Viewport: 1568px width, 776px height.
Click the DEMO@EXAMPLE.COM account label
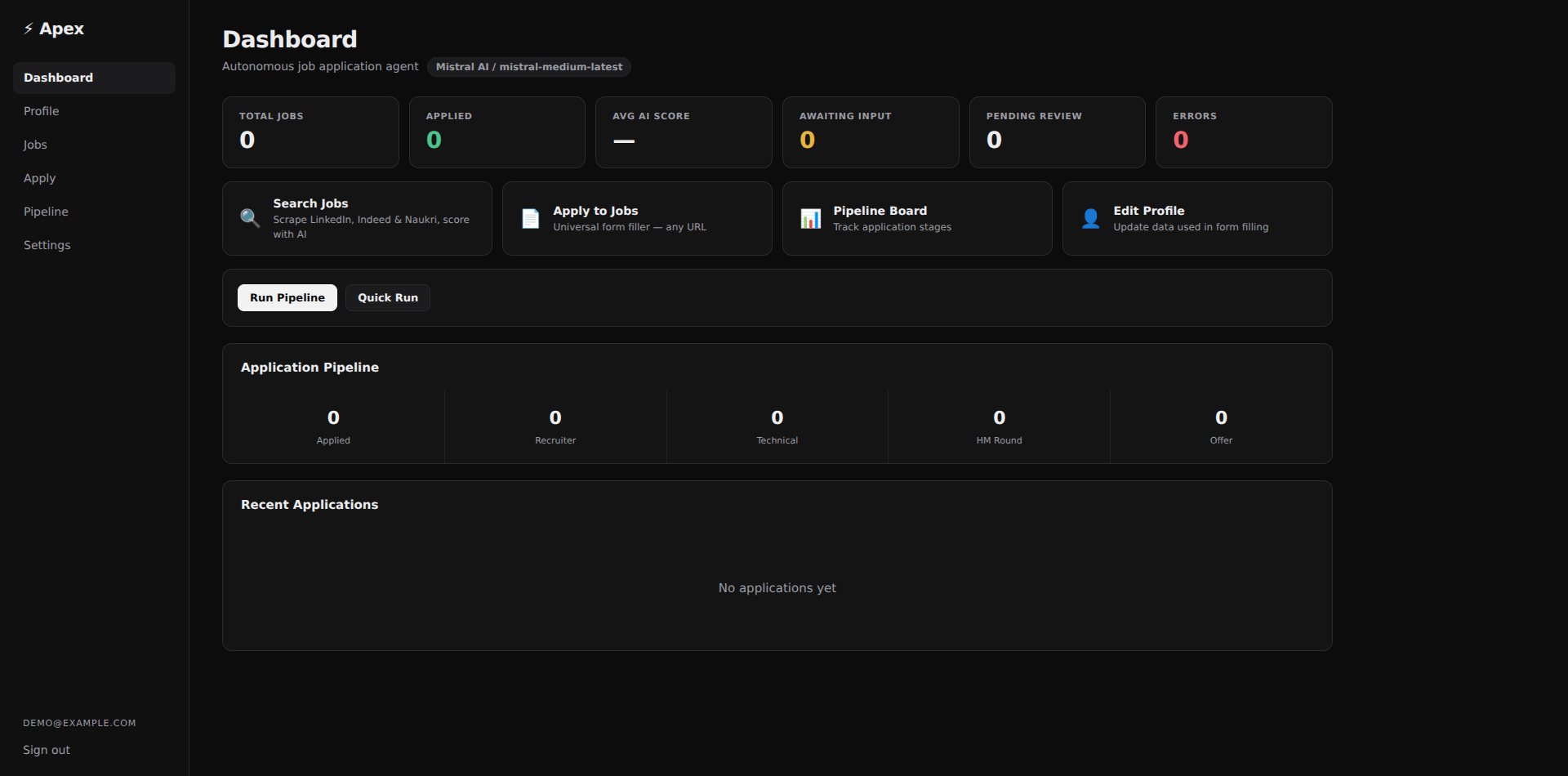pos(79,723)
